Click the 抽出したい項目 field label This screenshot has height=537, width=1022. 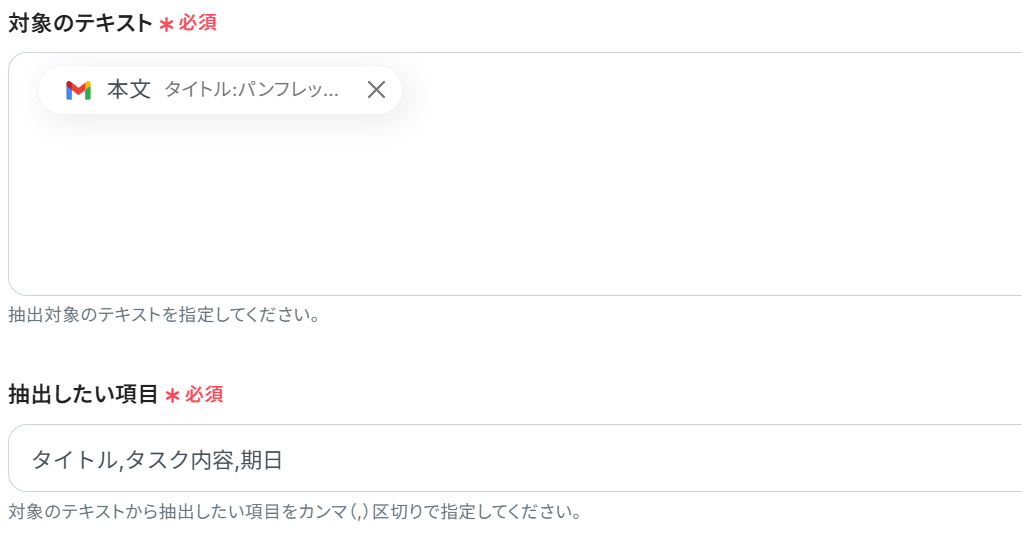83,395
